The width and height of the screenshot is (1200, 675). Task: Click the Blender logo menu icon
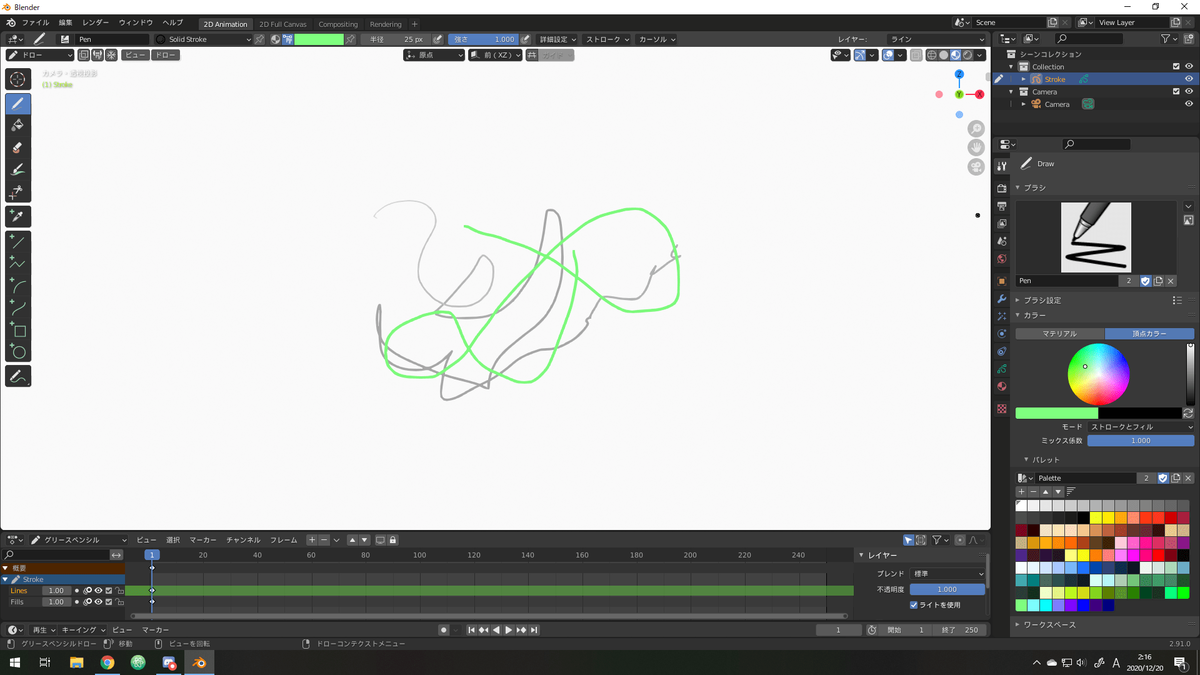(10, 23)
